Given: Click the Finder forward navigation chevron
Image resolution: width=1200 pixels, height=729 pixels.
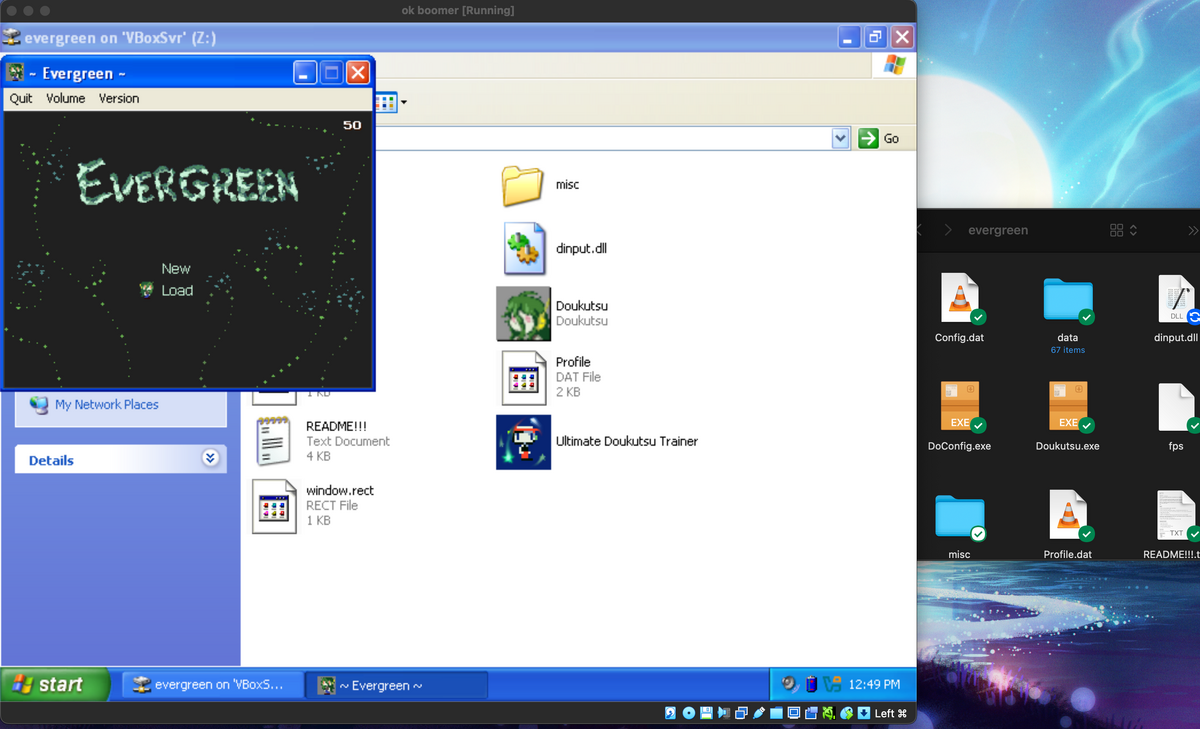Looking at the screenshot, I should tap(947, 230).
